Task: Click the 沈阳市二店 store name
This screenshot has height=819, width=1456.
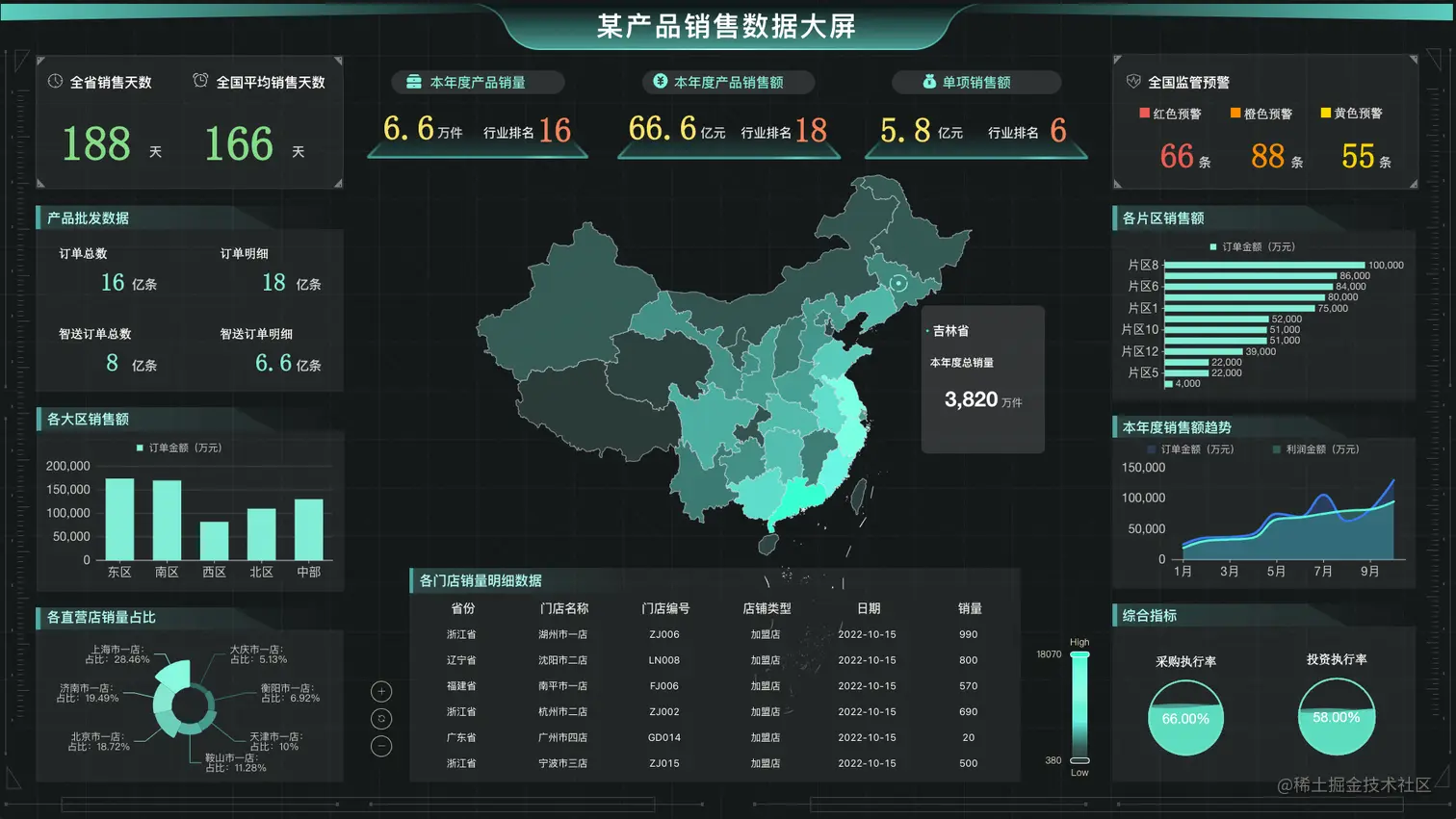Action: click(563, 660)
